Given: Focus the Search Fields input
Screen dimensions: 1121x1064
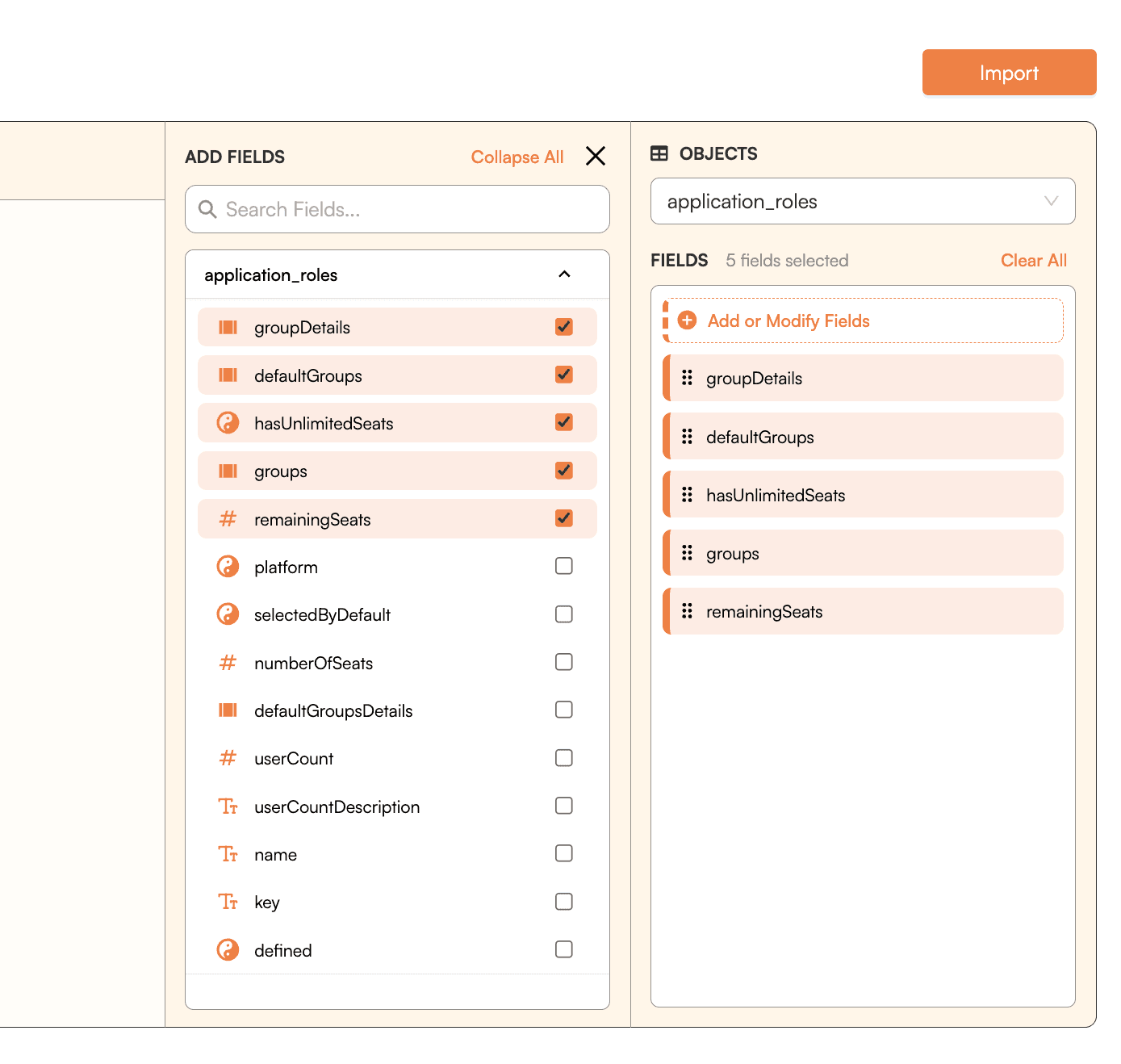Looking at the screenshot, I should 397,209.
